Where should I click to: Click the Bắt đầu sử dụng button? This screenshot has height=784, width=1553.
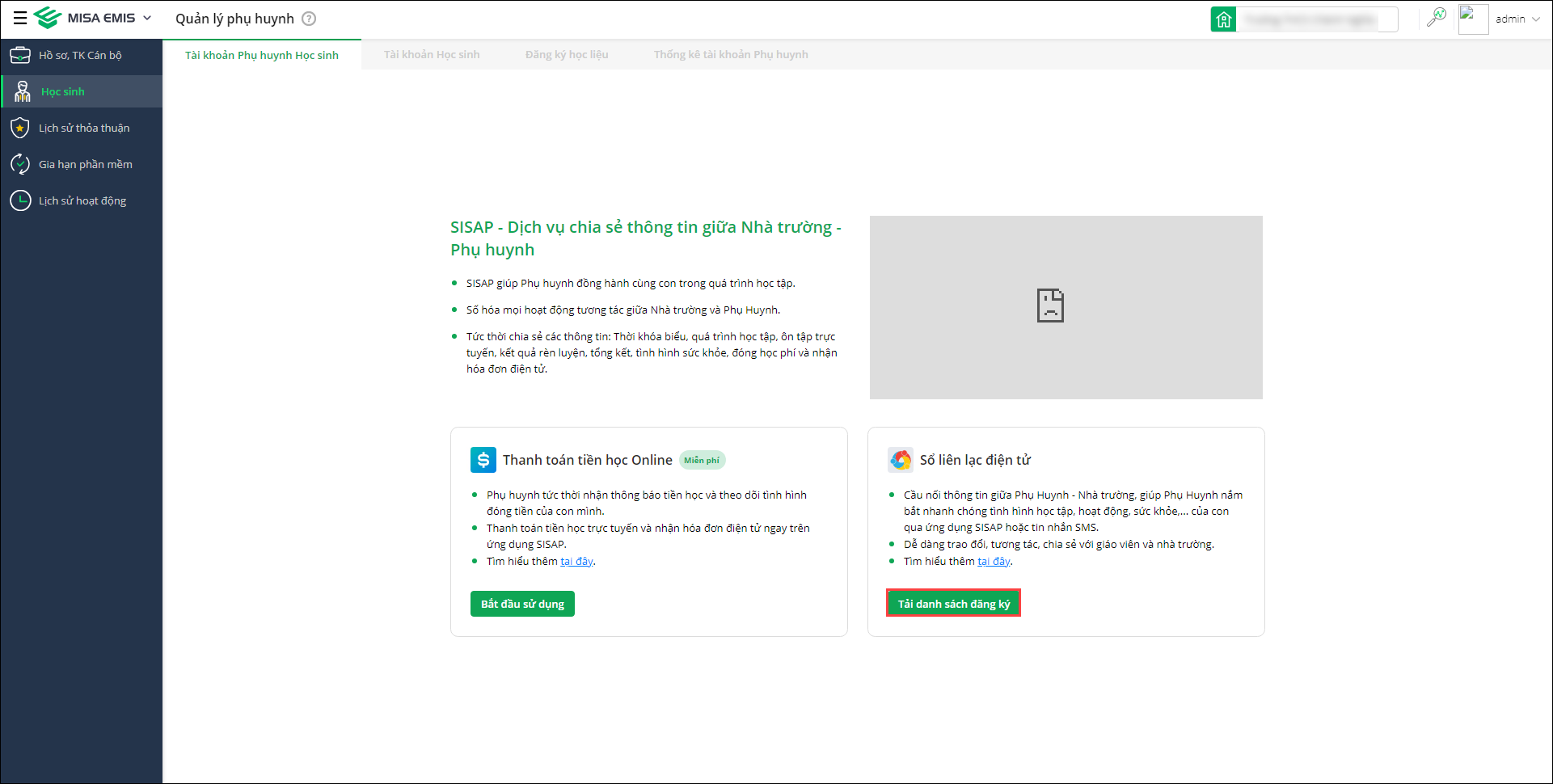[x=522, y=604]
